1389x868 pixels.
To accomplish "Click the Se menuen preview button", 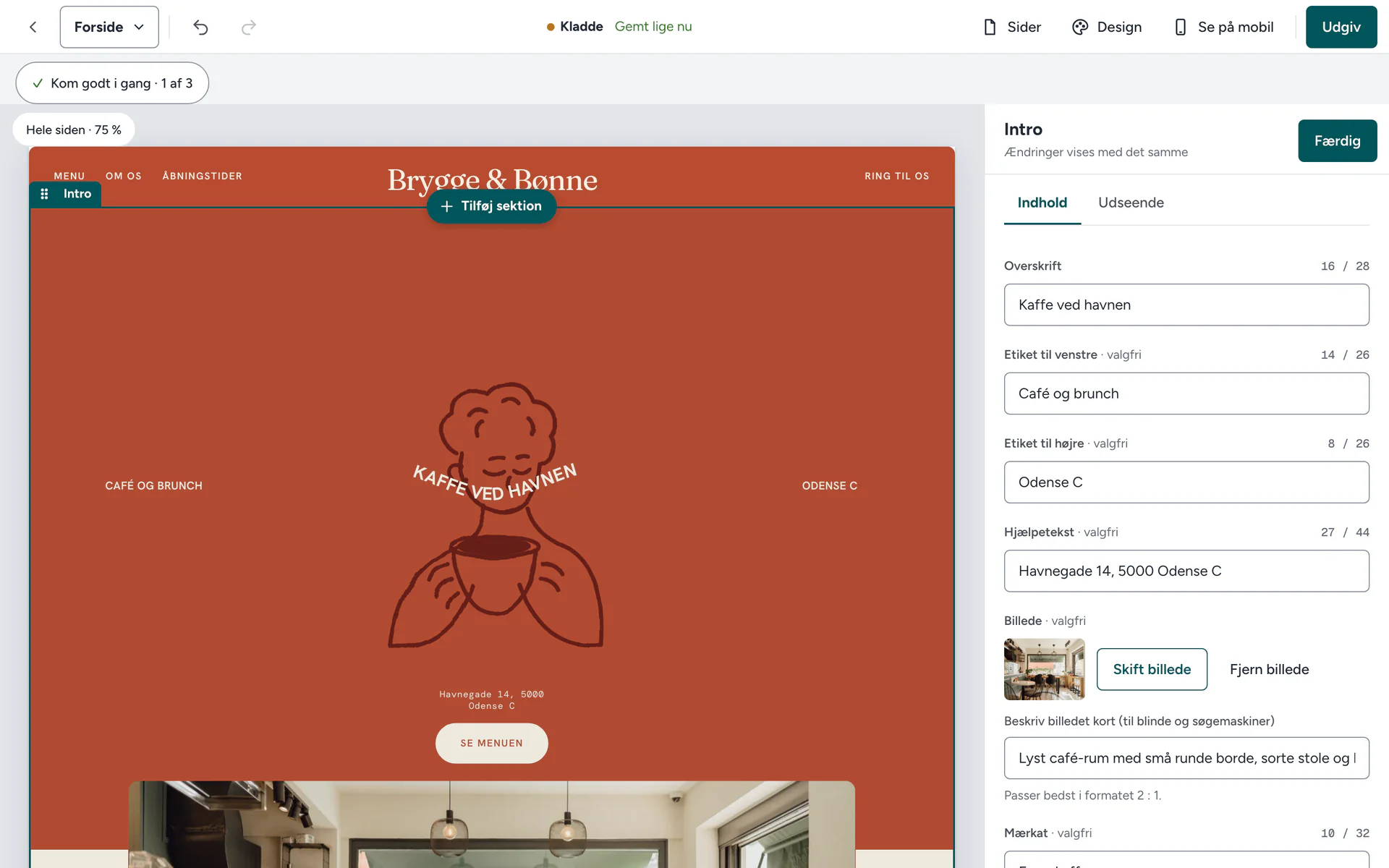I will [491, 743].
